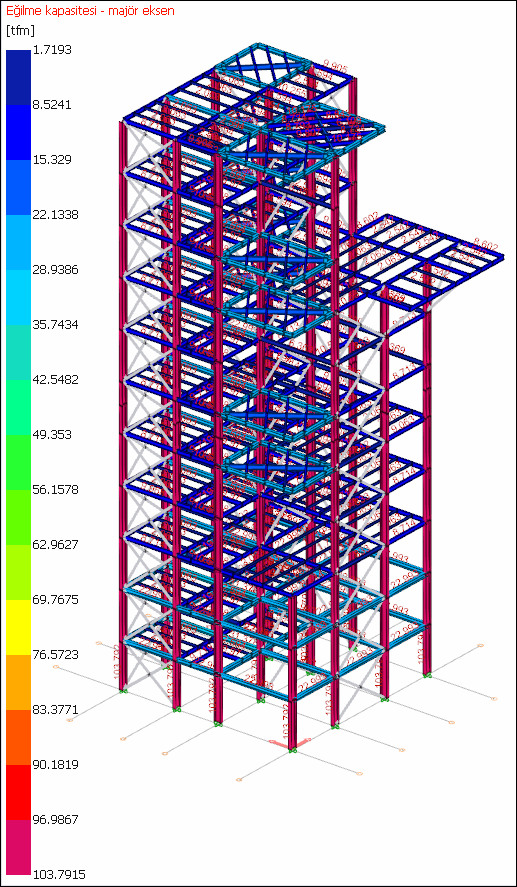Click the "Eğilme kapasitesi - majör eksen" title
Screen dimensions: 517x887
tap(90, 10)
